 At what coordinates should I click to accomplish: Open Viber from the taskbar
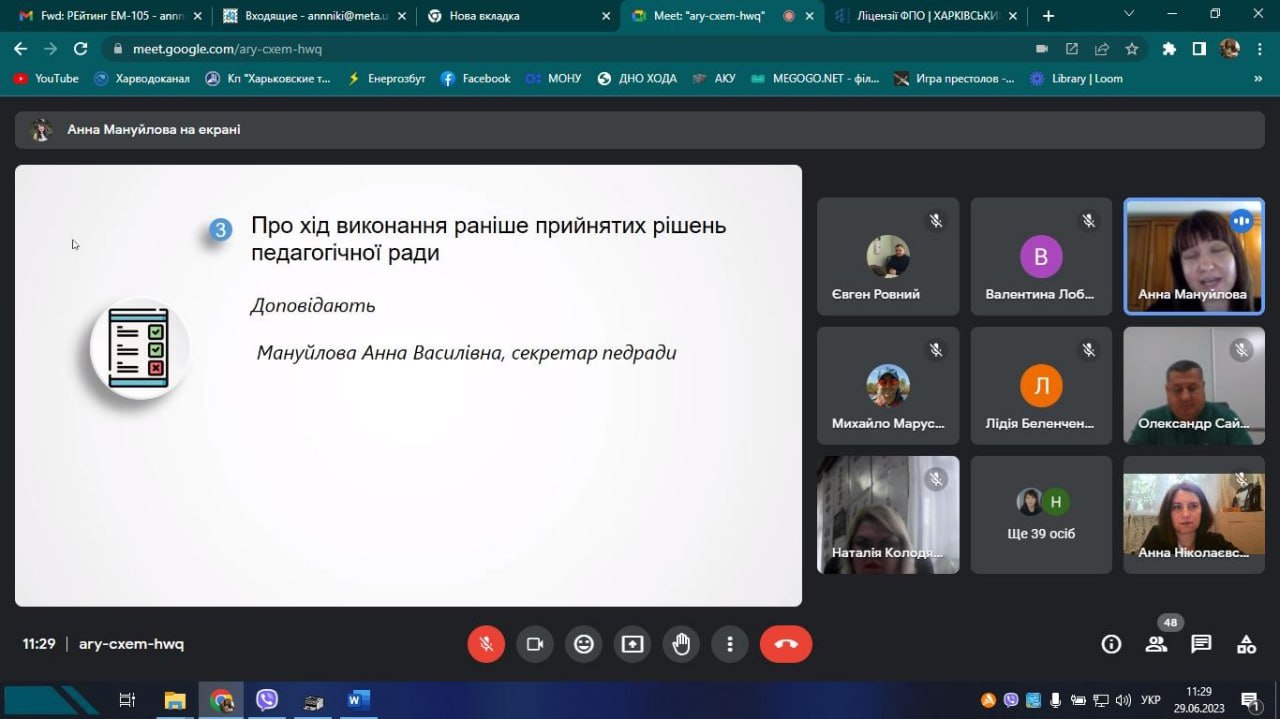point(266,700)
